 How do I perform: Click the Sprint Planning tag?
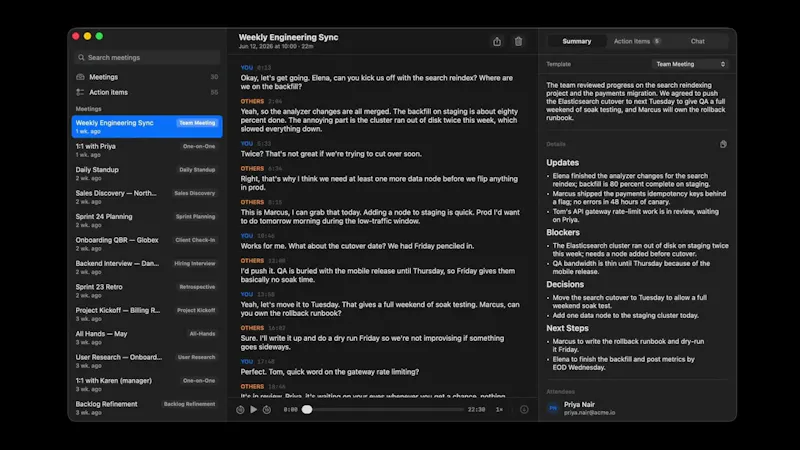[195, 217]
